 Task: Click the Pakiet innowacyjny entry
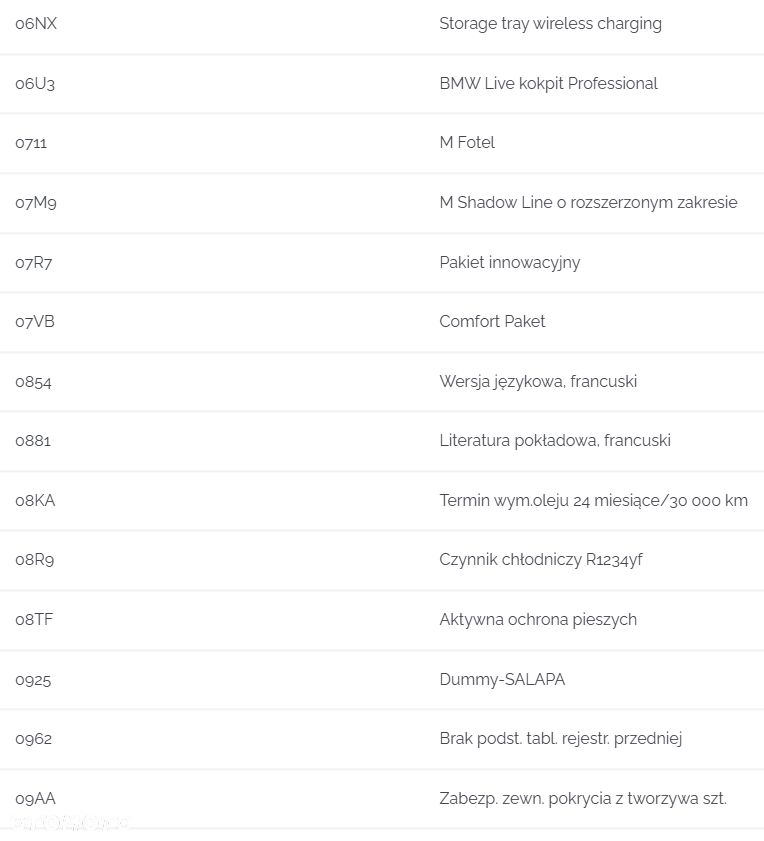(510, 263)
